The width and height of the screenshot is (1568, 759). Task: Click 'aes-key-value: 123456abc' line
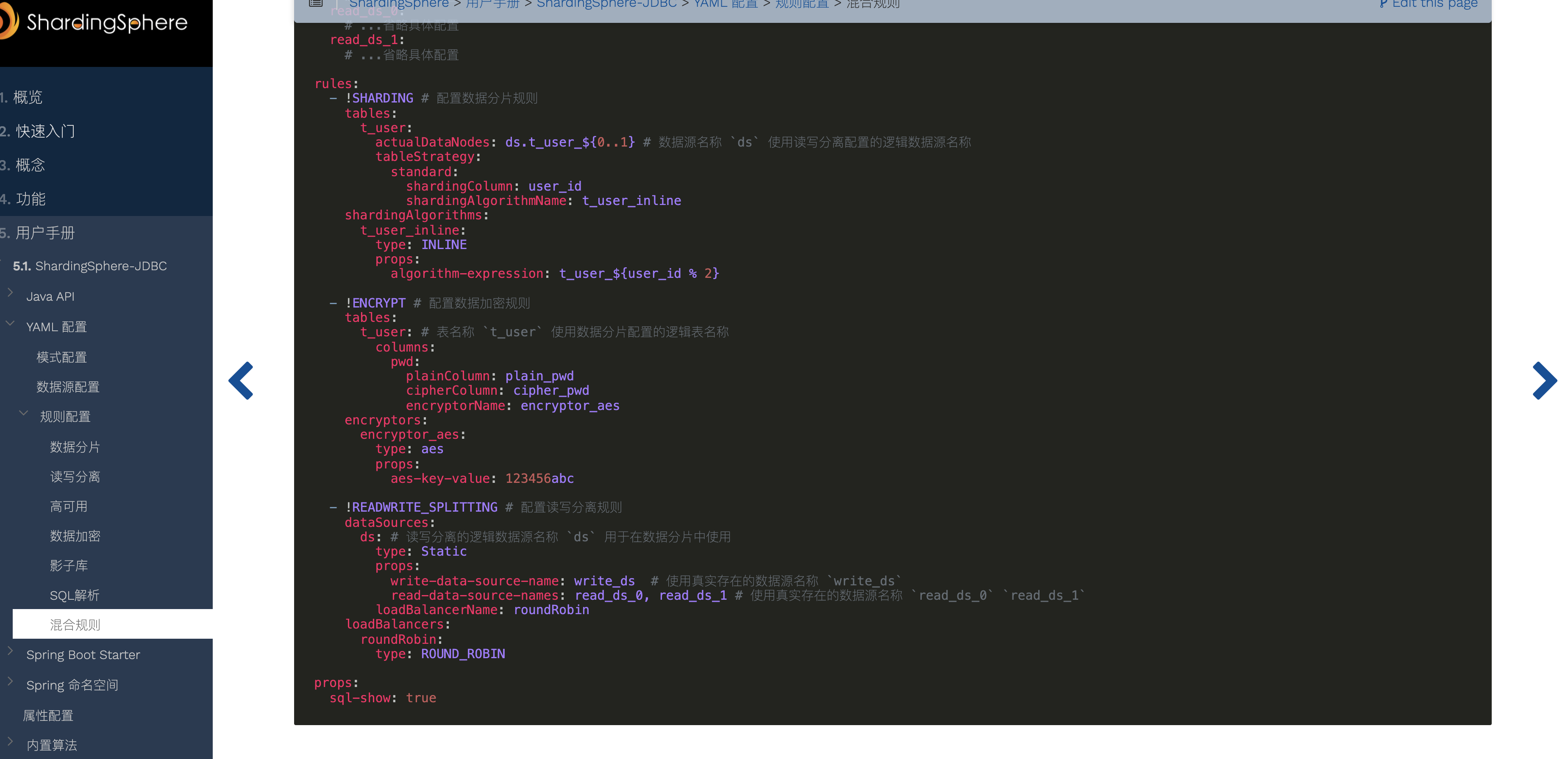coord(482,479)
